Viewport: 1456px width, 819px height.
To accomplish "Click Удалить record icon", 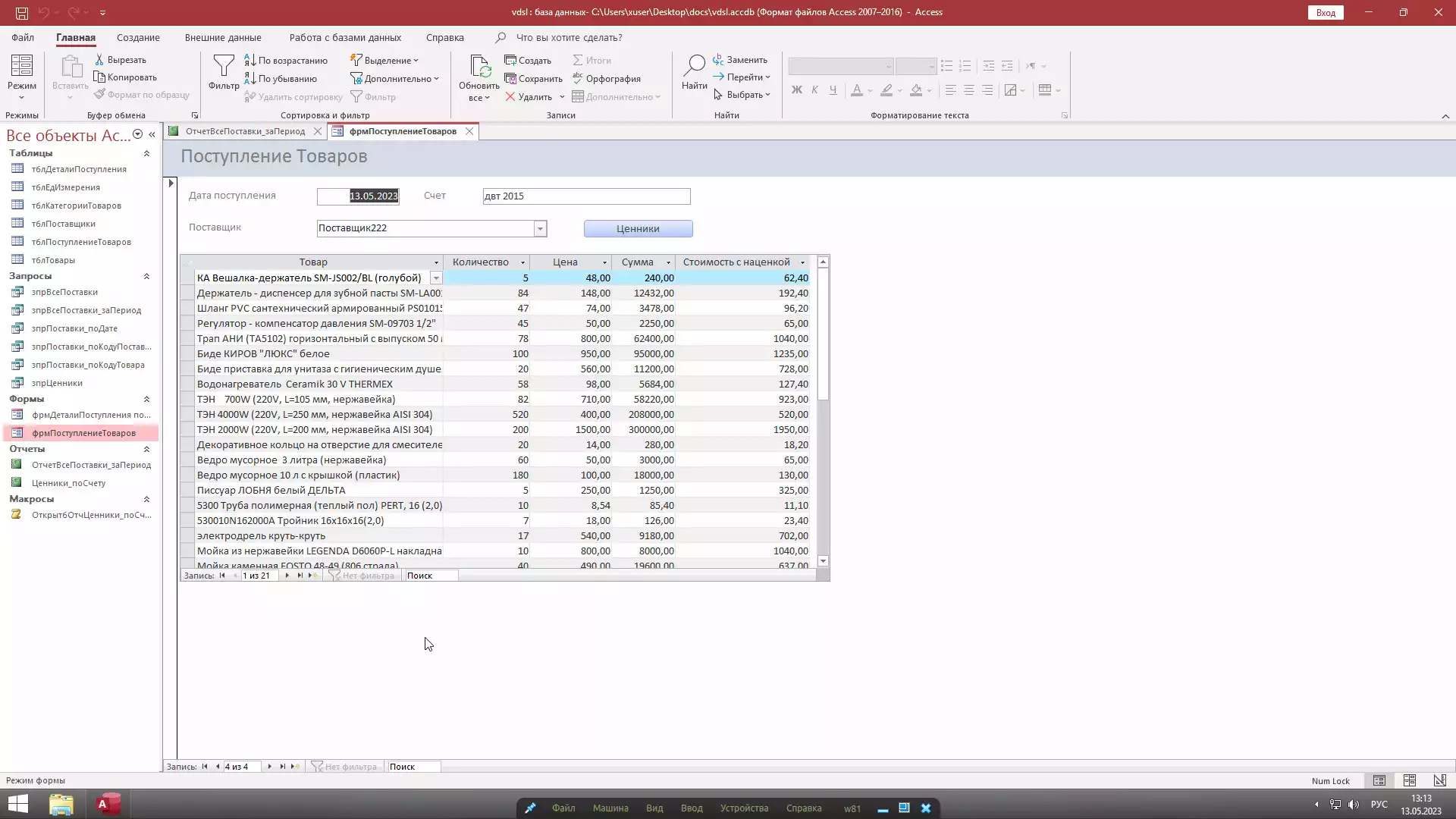I will coord(510,96).
